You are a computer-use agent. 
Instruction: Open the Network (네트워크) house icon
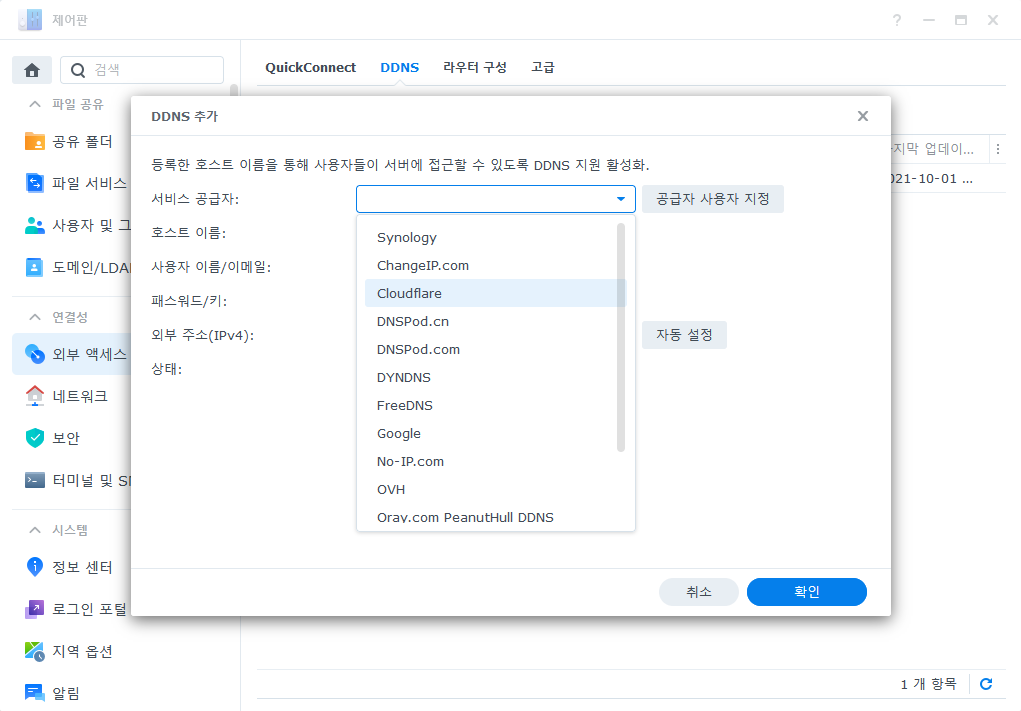click(x=35, y=396)
